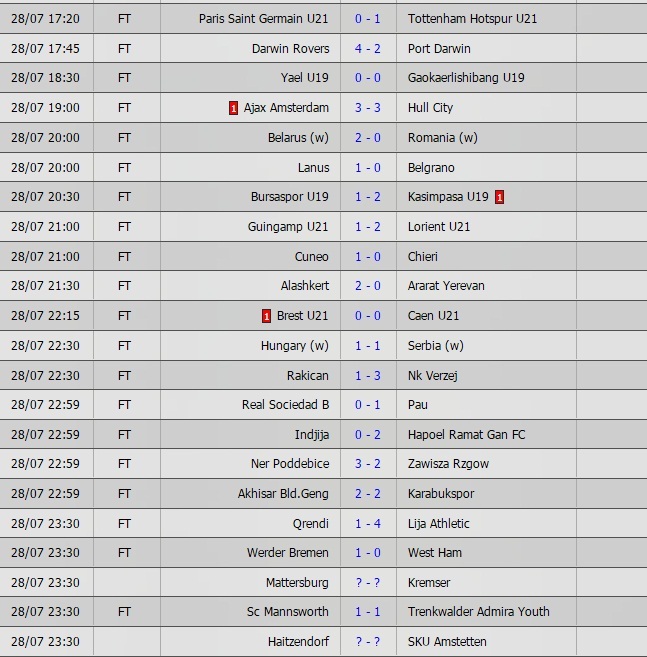Open the Lorient U21 team link
Screen dimensions: 647x657
point(439,227)
